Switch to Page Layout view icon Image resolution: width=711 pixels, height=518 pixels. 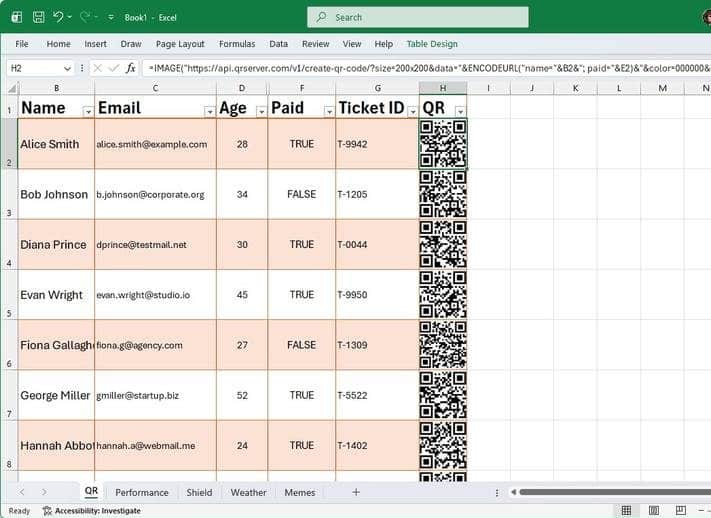pos(653,511)
